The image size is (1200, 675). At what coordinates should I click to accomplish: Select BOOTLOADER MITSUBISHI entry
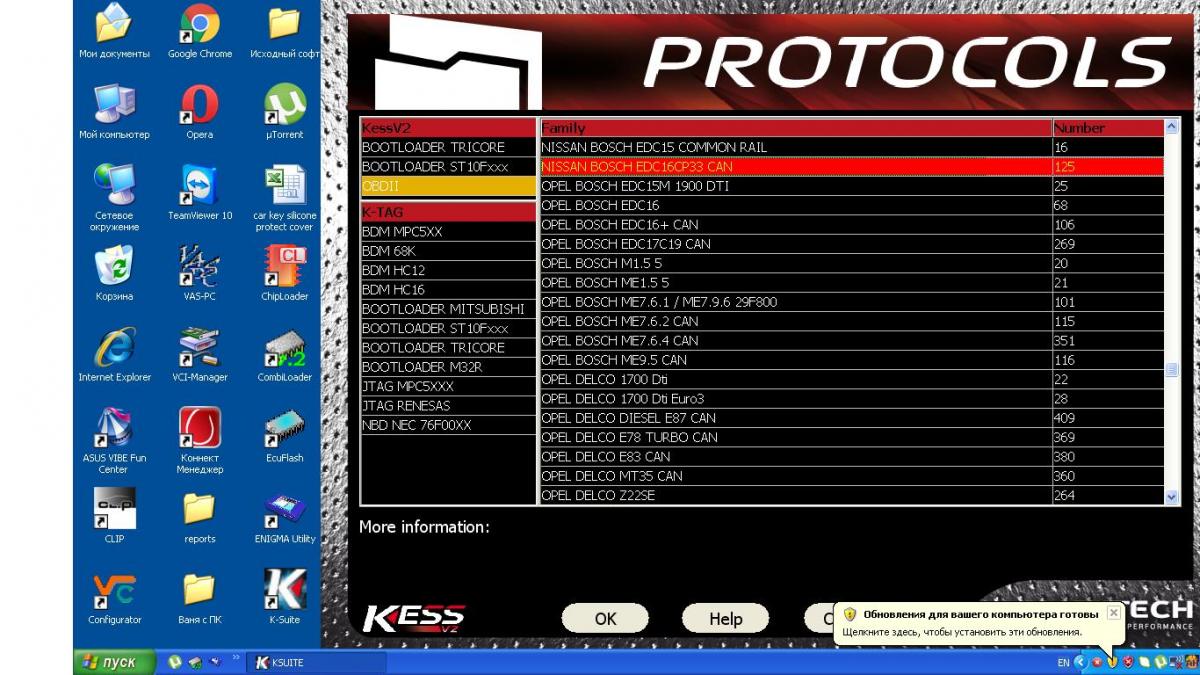[x=448, y=309]
